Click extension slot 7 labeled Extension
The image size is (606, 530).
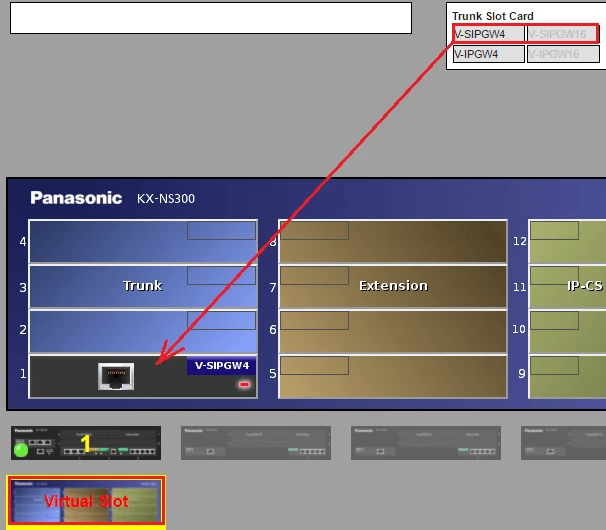click(x=393, y=286)
